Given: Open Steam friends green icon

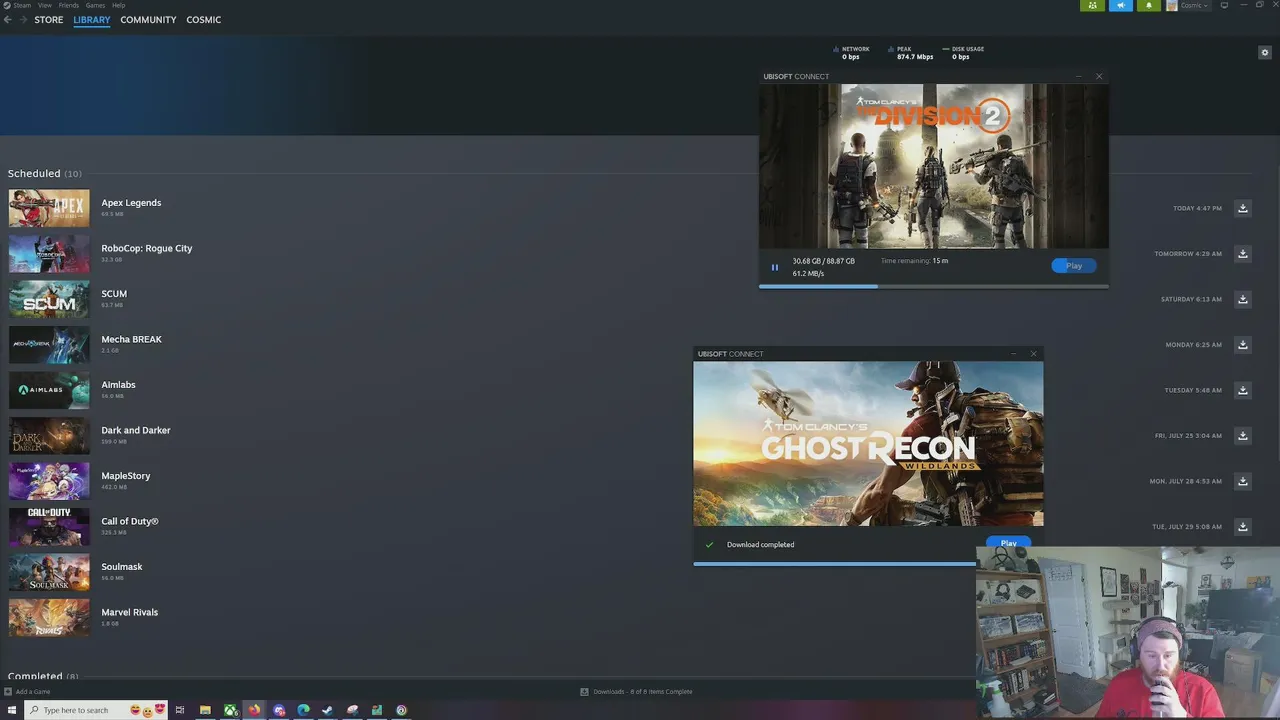Looking at the screenshot, I should point(1092,5).
